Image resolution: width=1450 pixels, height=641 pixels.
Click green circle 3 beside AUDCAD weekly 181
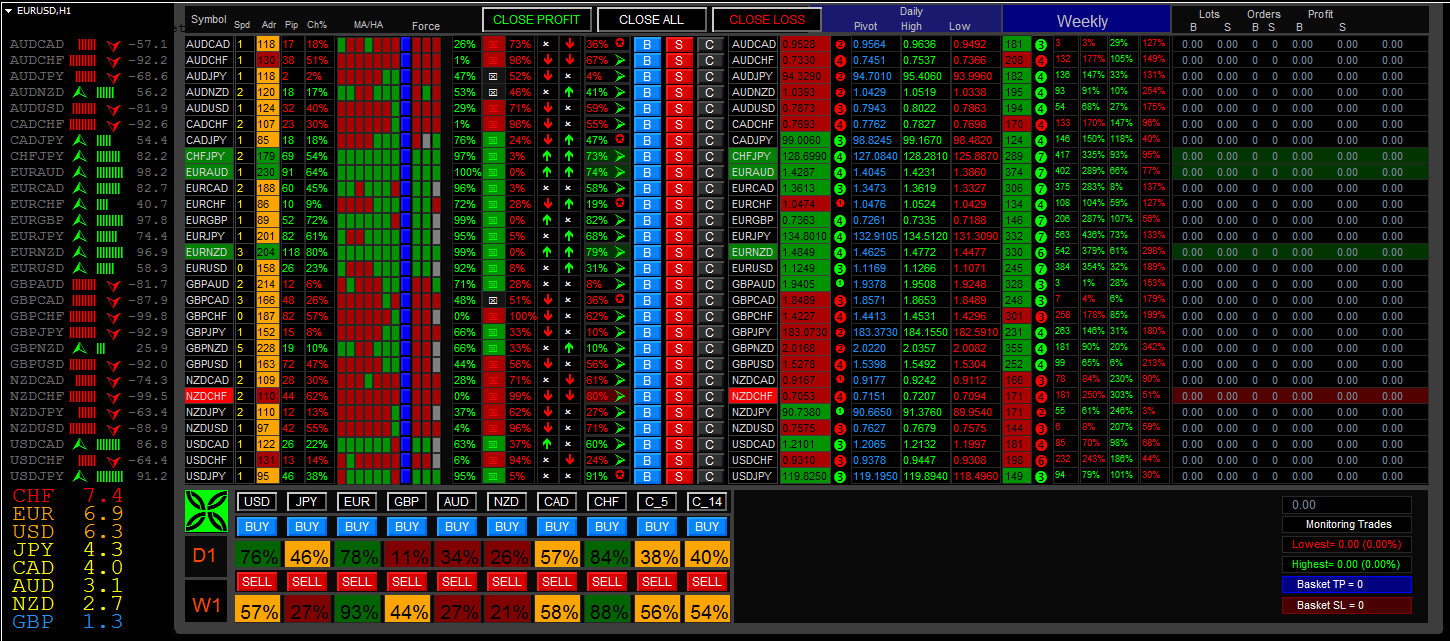click(x=1041, y=44)
